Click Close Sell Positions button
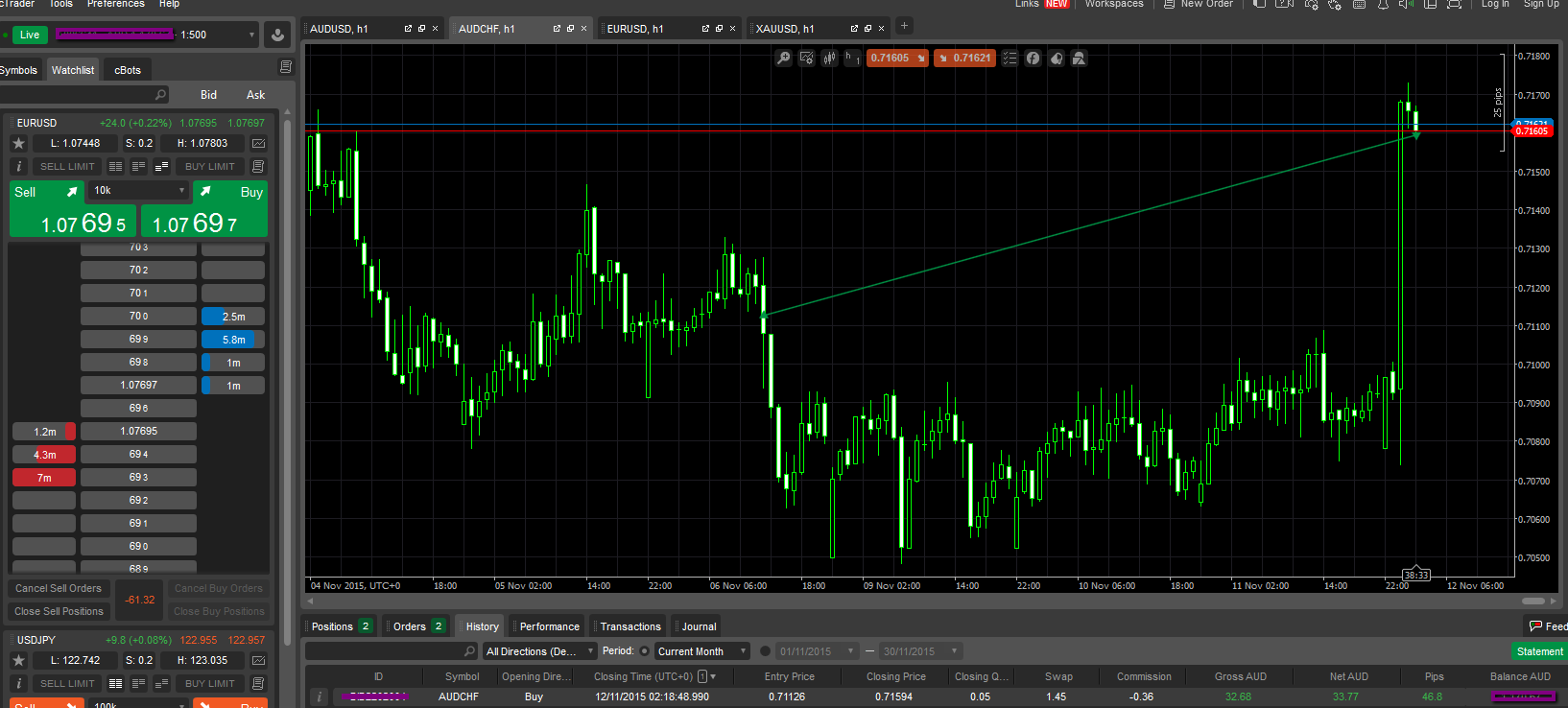This screenshot has width=1568, height=708. [59, 611]
